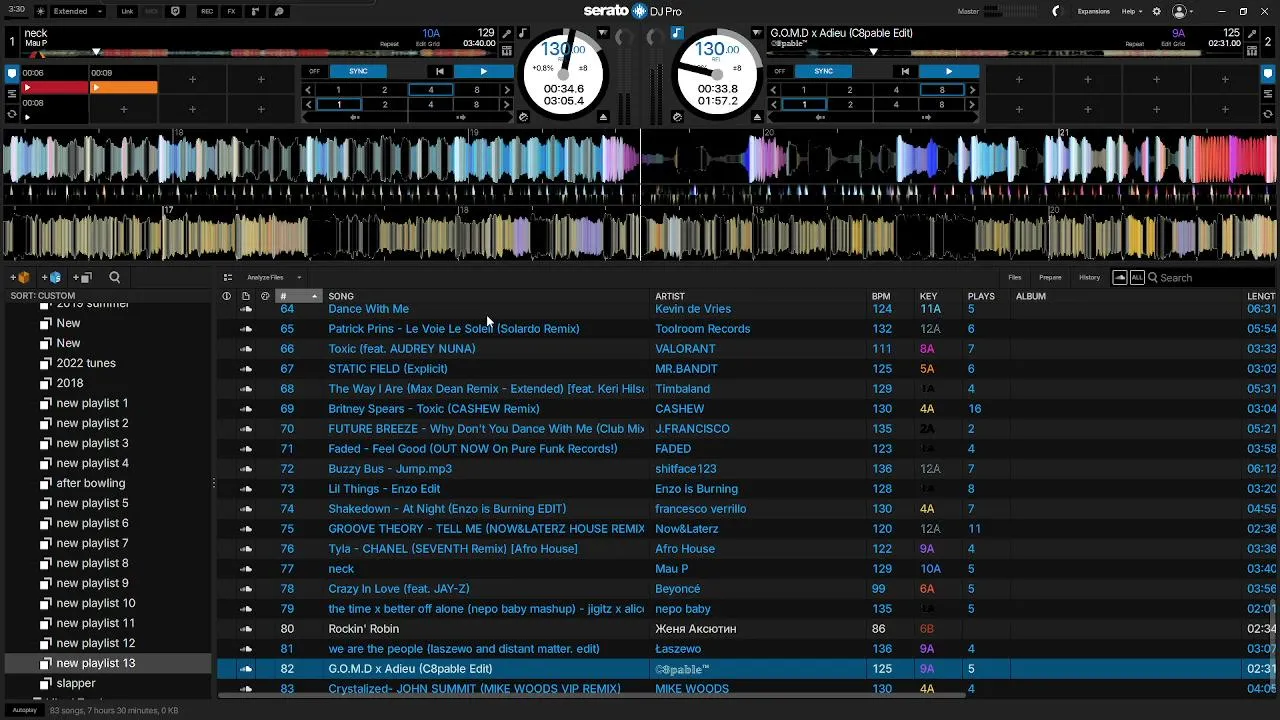
Task: Open the Serato Stems headphone icon
Action: point(279,11)
